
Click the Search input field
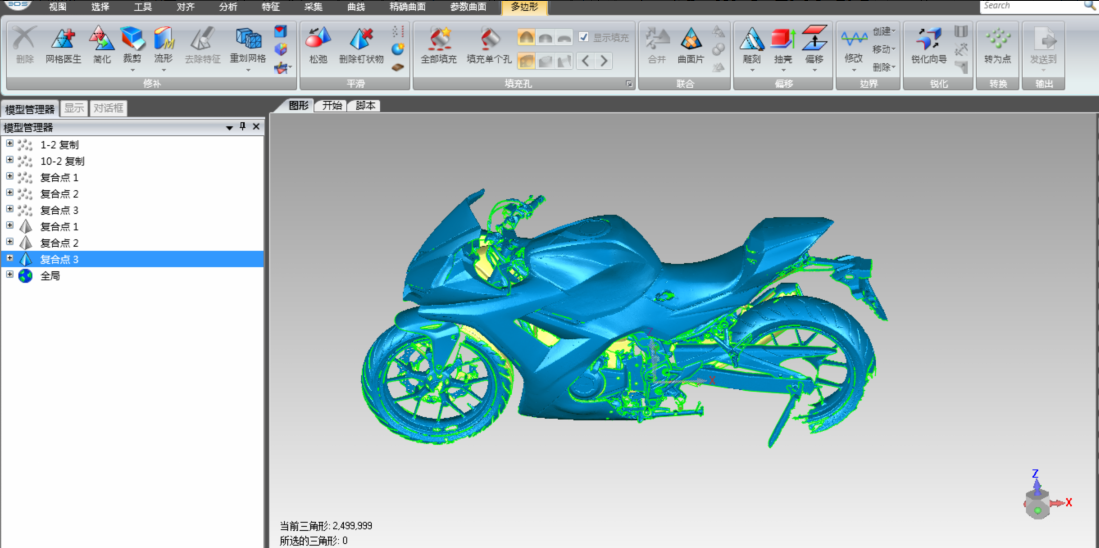pos(1035,6)
